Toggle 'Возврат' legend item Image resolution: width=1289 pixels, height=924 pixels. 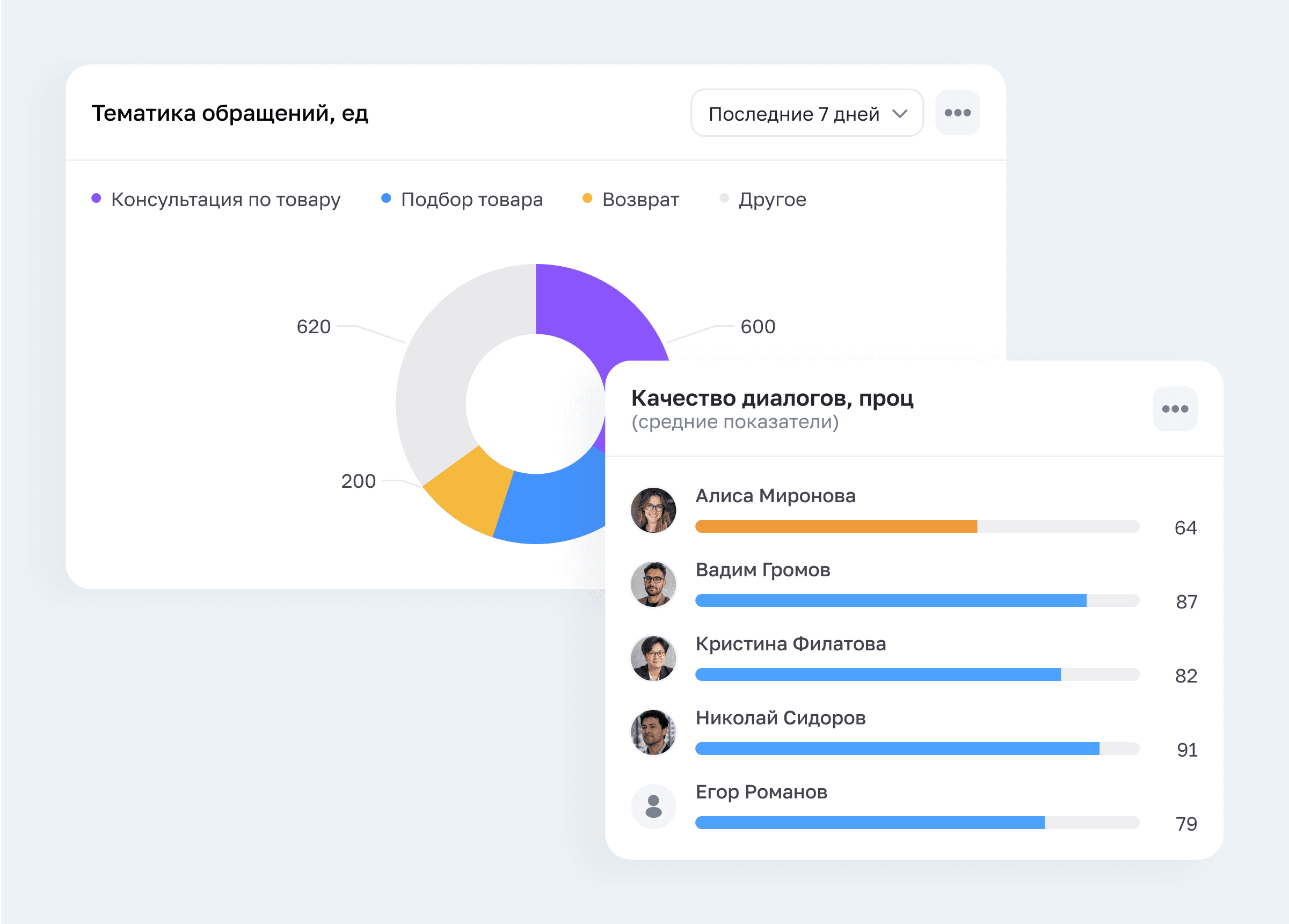(x=631, y=199)
